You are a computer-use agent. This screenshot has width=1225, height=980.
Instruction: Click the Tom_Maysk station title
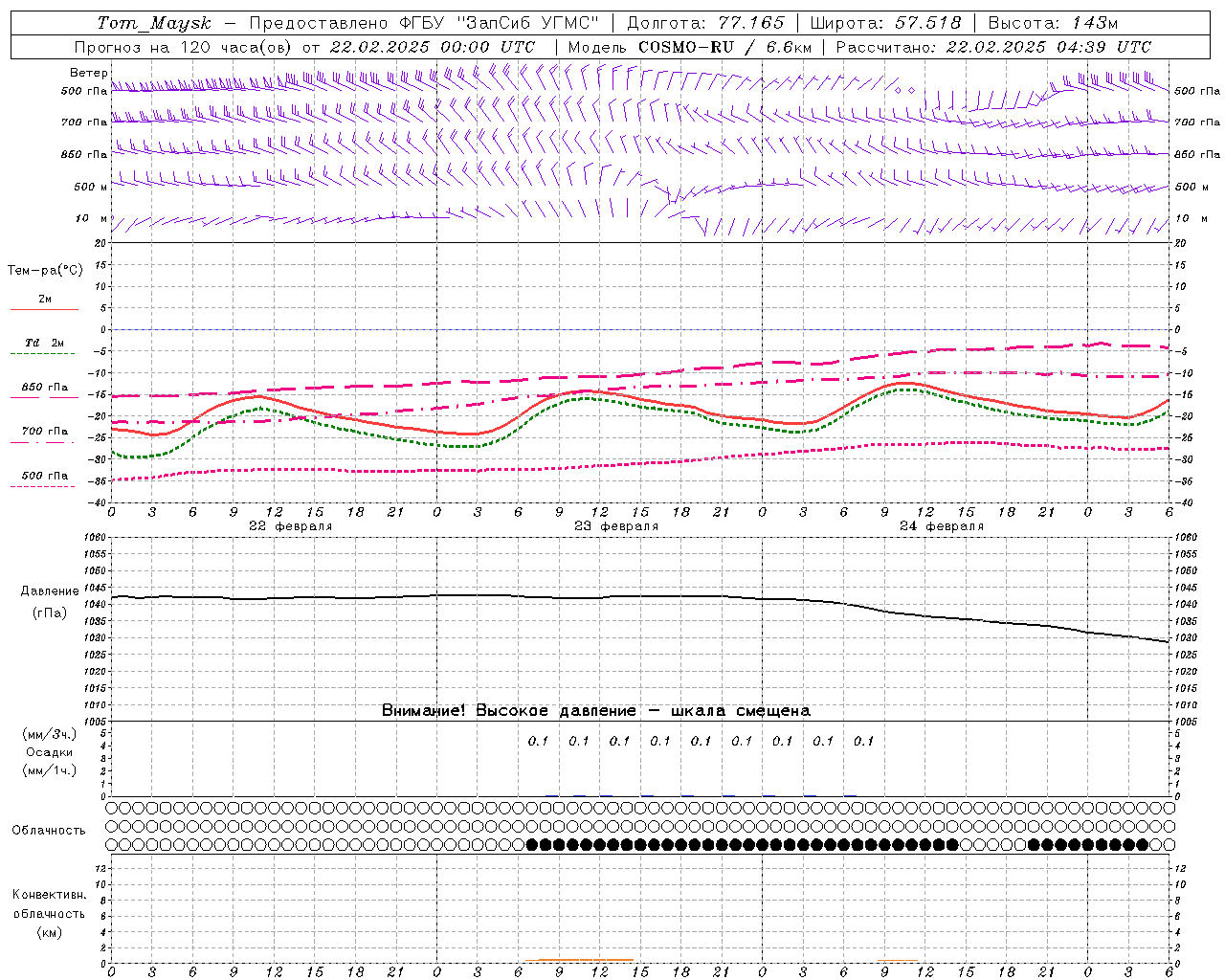pos(154,23)
